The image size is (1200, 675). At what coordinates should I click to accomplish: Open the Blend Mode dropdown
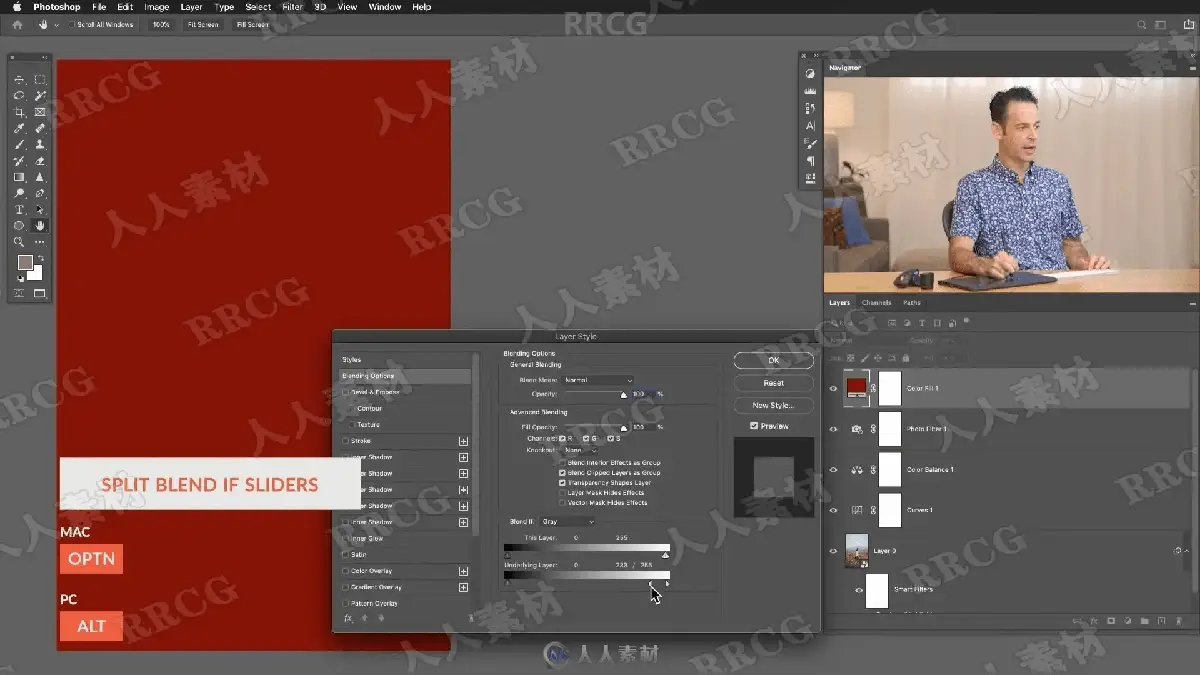(599, 380)
